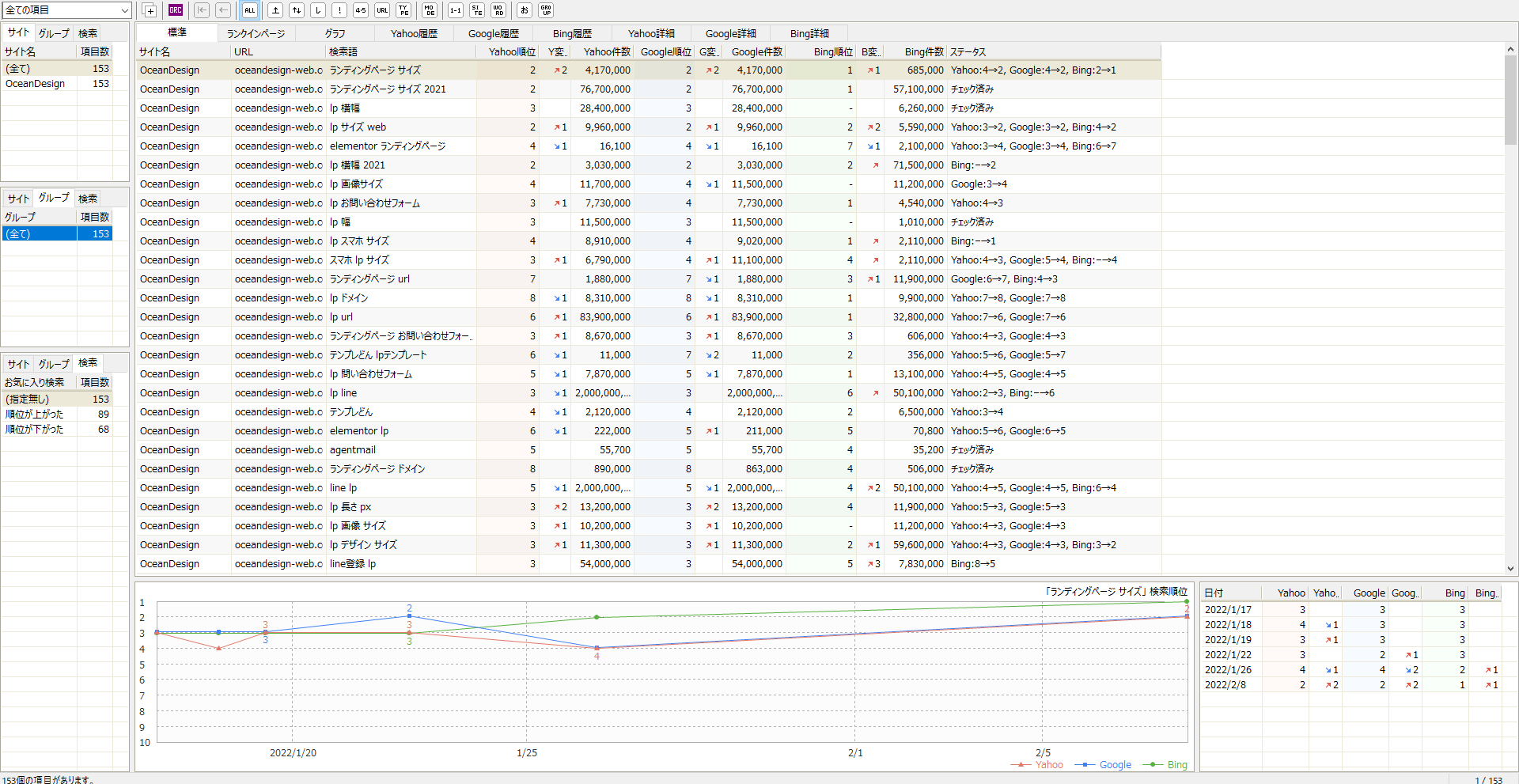1519x784 pixels.
Task: Click the up-down arrows filter icon
Action: [297, 10]
